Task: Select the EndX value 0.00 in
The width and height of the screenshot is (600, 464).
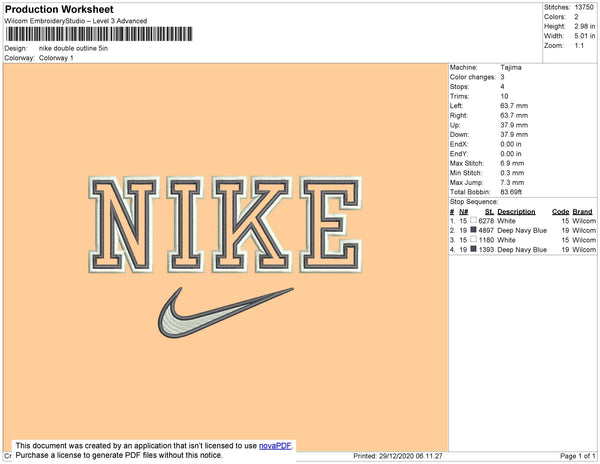Action: pos(510,144)
